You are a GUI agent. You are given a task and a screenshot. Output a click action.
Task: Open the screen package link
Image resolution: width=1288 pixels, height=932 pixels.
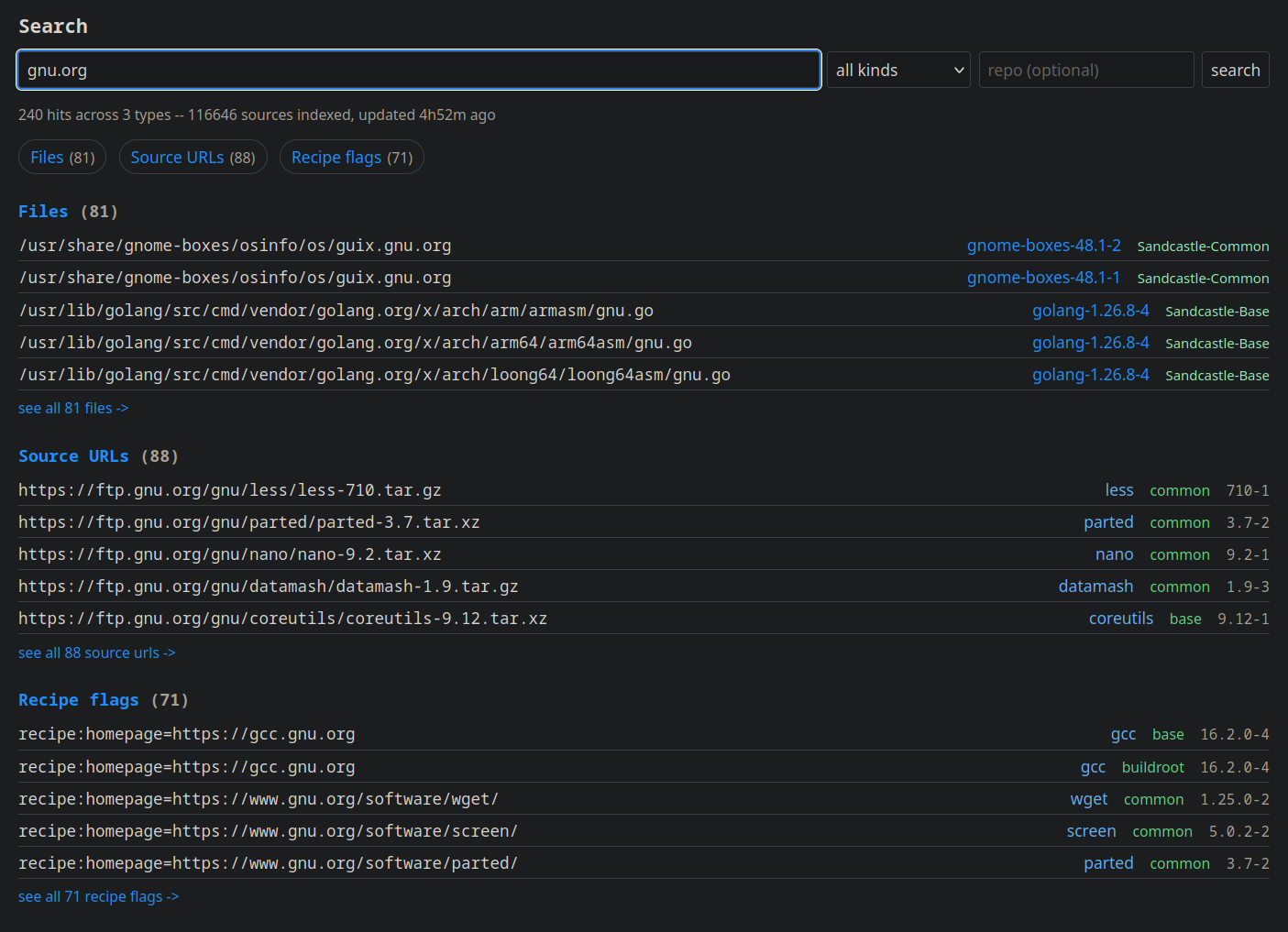[1091, 831]
